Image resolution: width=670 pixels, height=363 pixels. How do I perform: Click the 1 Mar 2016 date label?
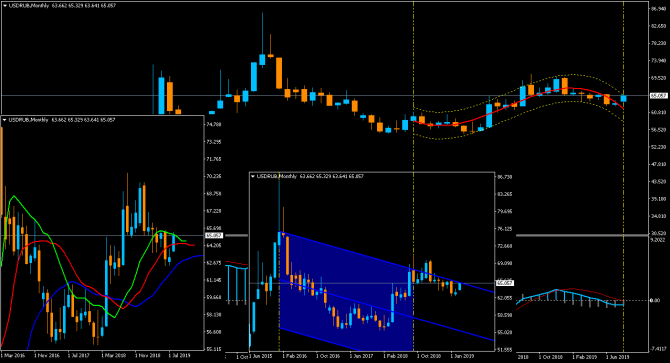tap(13, 355)
